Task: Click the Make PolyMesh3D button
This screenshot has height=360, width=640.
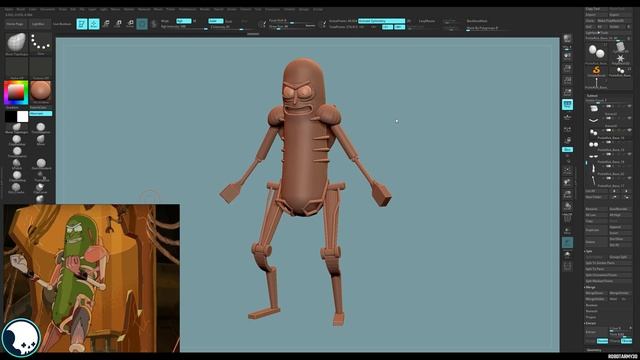Action: coord(614,20)
